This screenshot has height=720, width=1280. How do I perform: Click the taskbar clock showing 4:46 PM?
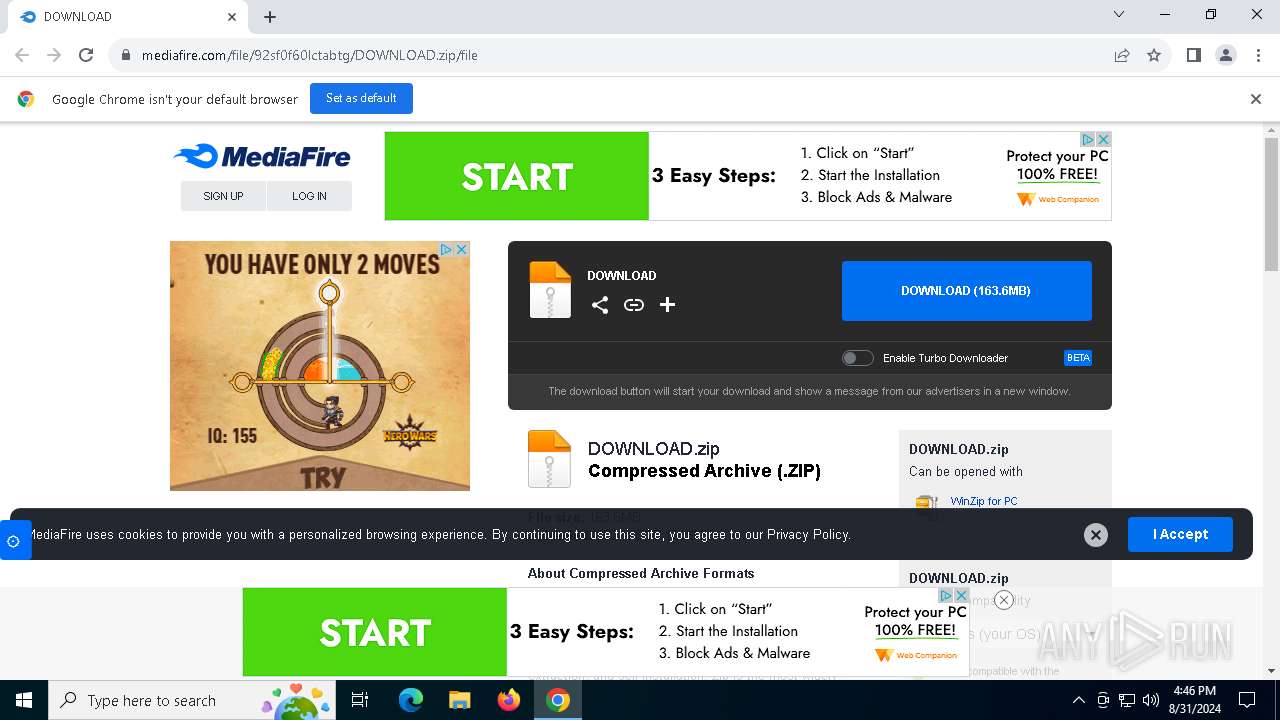coord(1194,700)
